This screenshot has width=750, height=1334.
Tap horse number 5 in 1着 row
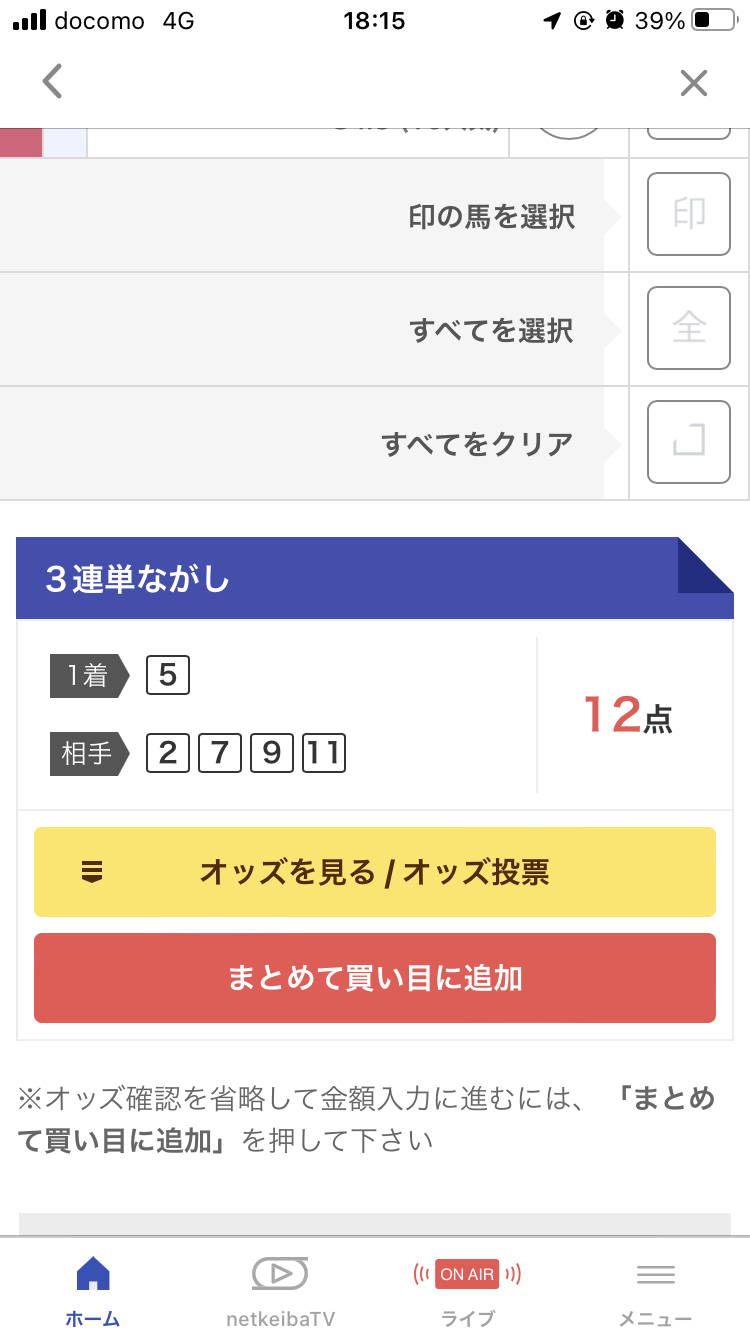168,676
